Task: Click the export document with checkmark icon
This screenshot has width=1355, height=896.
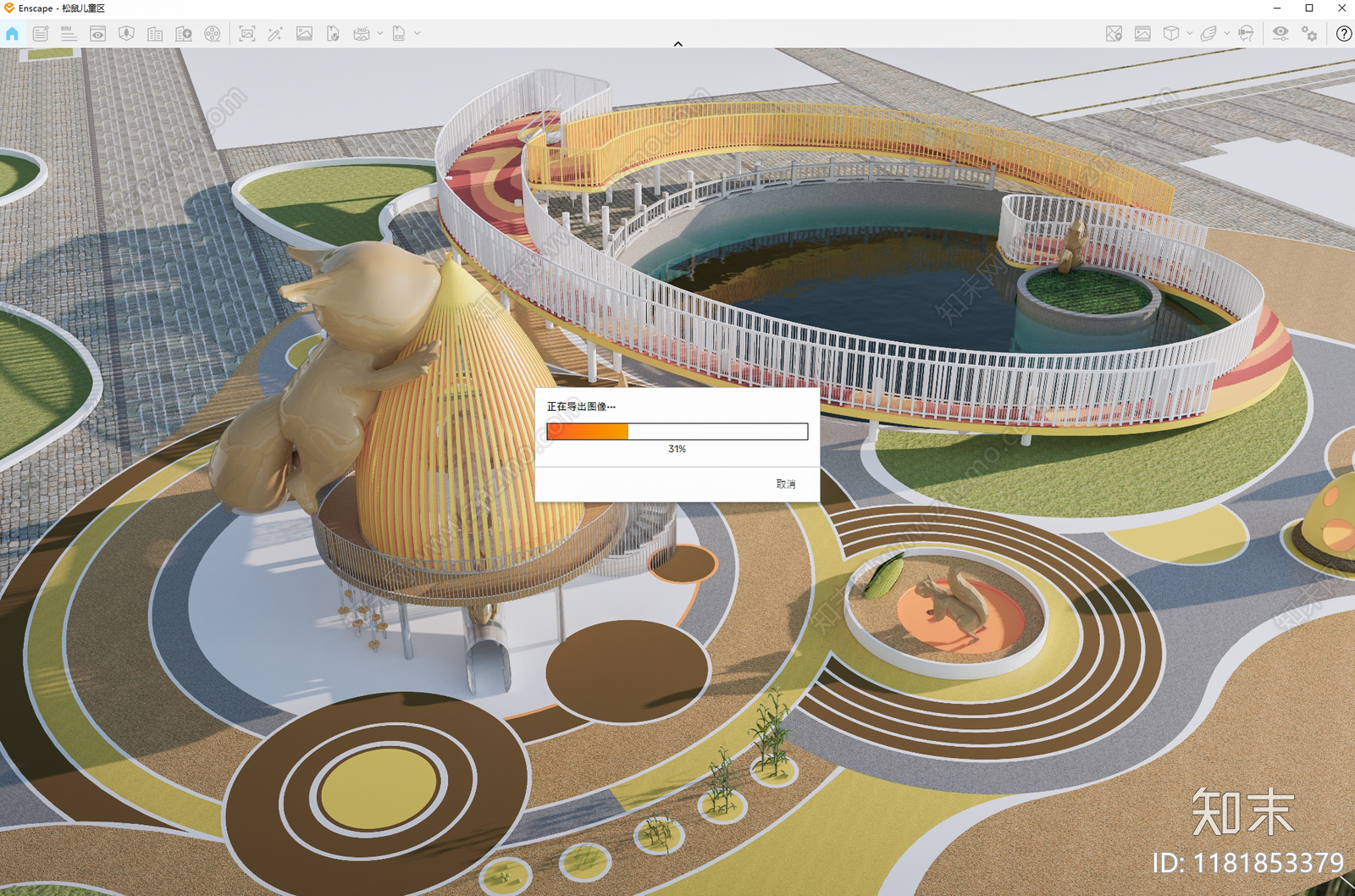Action: click(333, 34)
